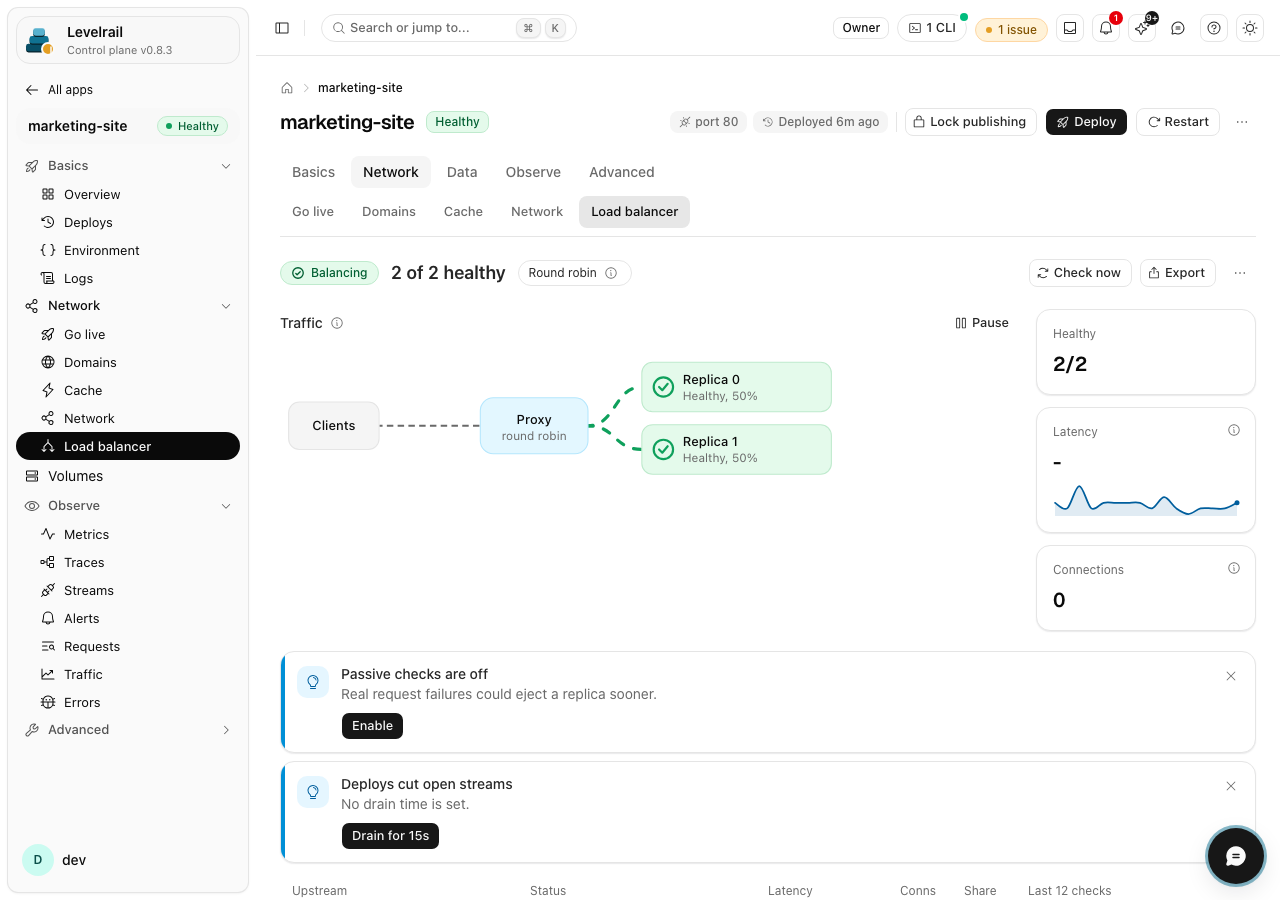Dismiss the Passive checks are off notice
Viewport: 1280px width, 900px height.
pyautogui.click(x=1231, y=676)
